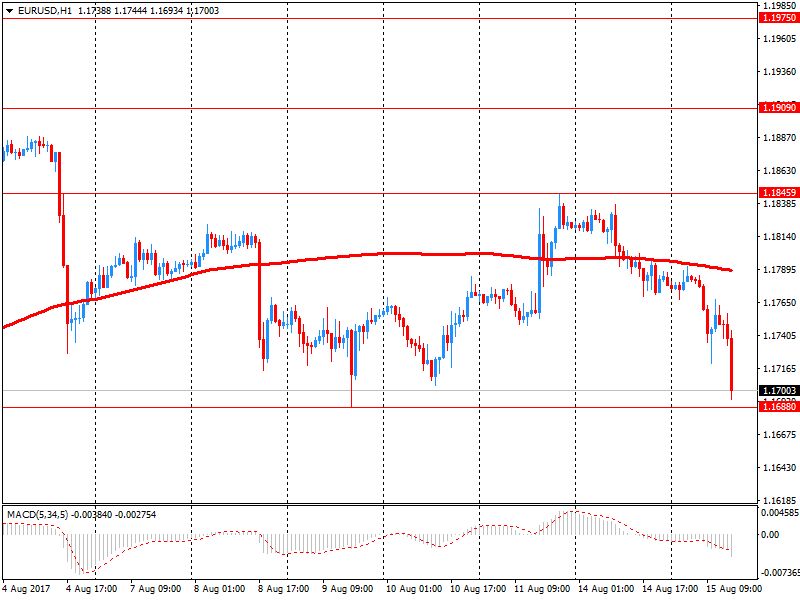
Task: Click the 1.17405 price axis value
Action: click(x=780, y=336)
